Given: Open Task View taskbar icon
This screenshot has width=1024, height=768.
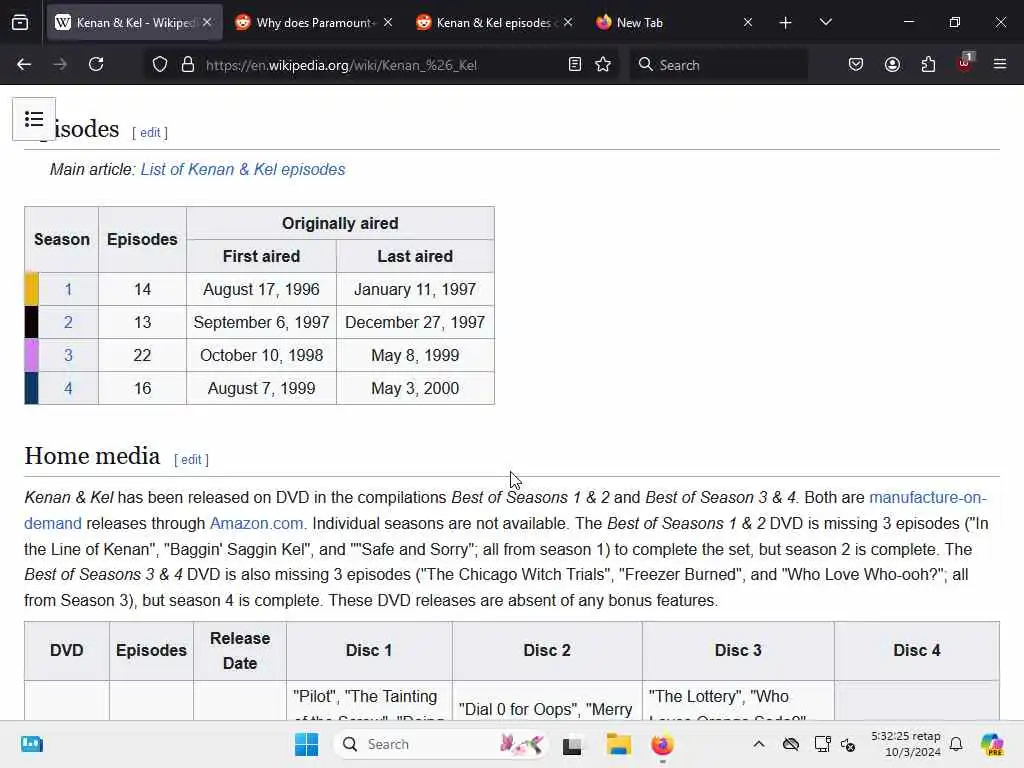Looking at the screenshot, I should [x=572, y=744].
